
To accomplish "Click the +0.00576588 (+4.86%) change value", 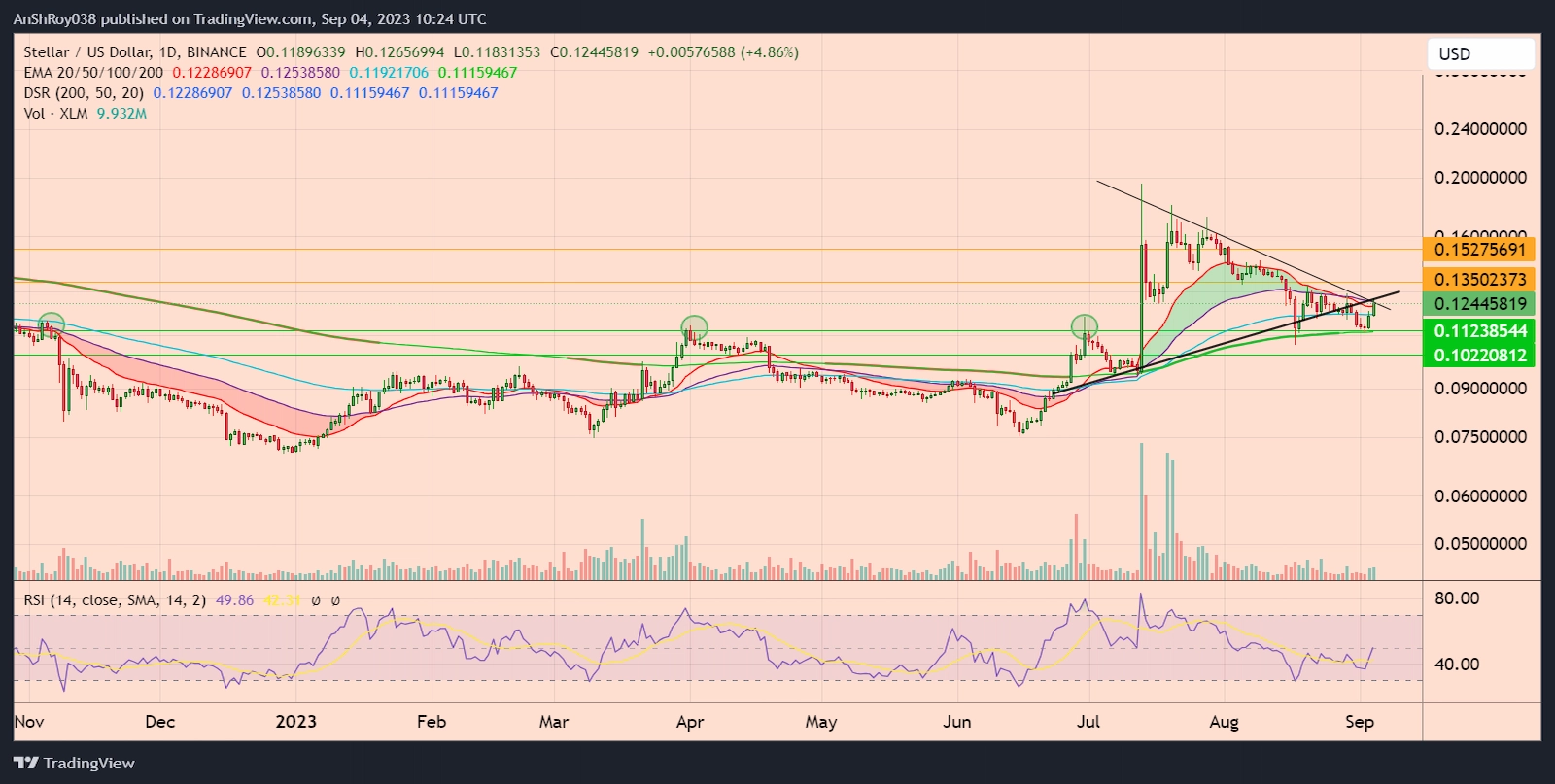I will point(723,52).
